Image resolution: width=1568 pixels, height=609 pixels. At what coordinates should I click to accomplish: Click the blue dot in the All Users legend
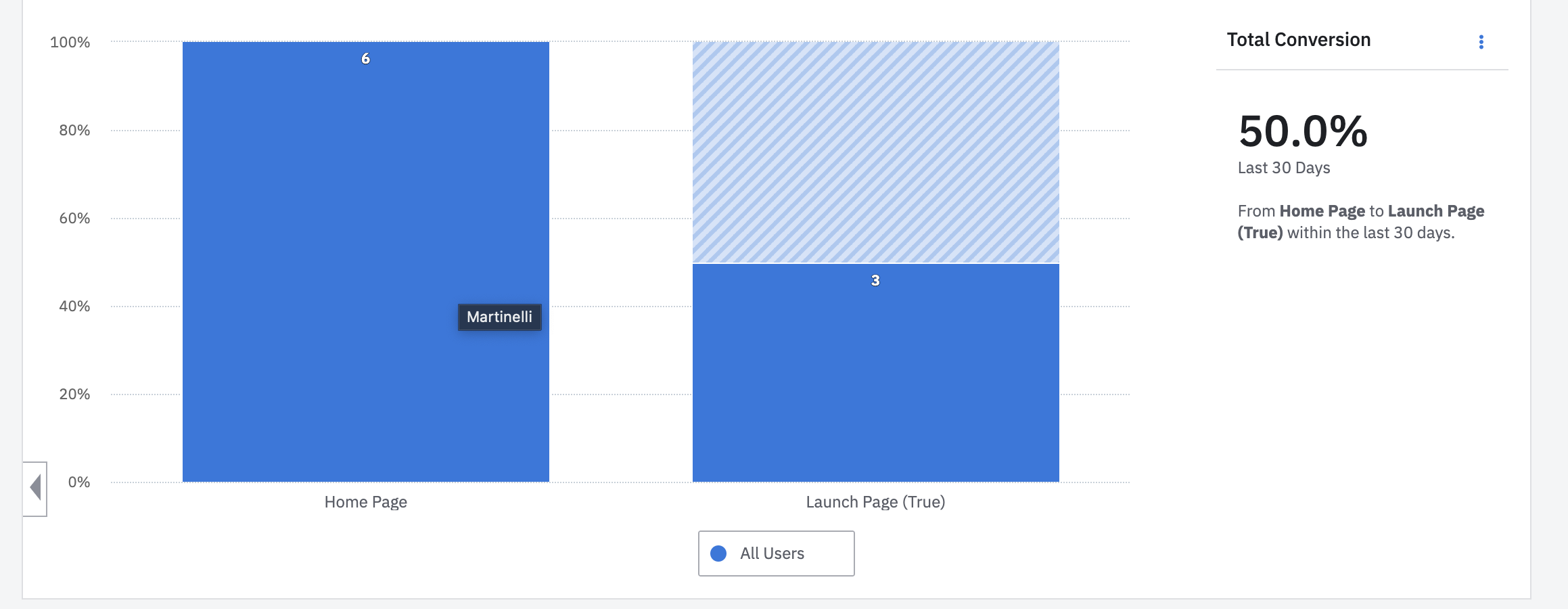(x=718, y=554)
